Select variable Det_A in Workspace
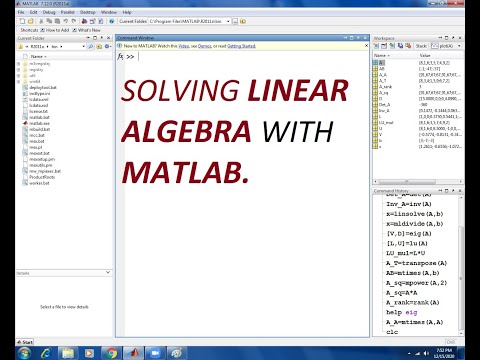 (x=384, y=105)
